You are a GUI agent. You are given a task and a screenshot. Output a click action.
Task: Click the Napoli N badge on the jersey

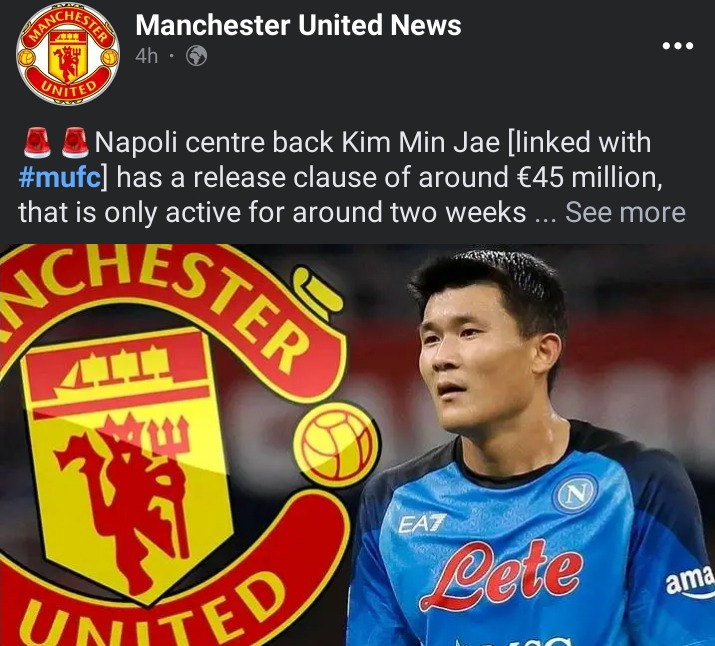pyautogui.click(x=575, y=494)
